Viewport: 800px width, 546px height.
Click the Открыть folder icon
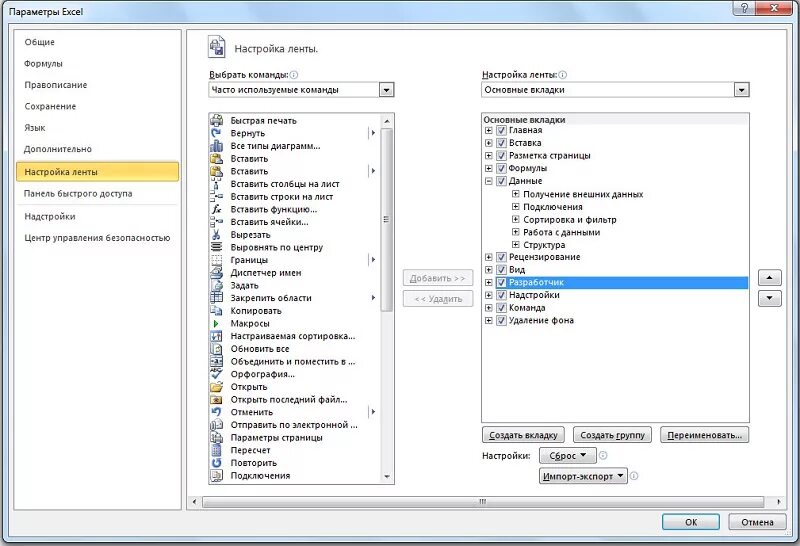pyautogui.click(x=216, y=387)
